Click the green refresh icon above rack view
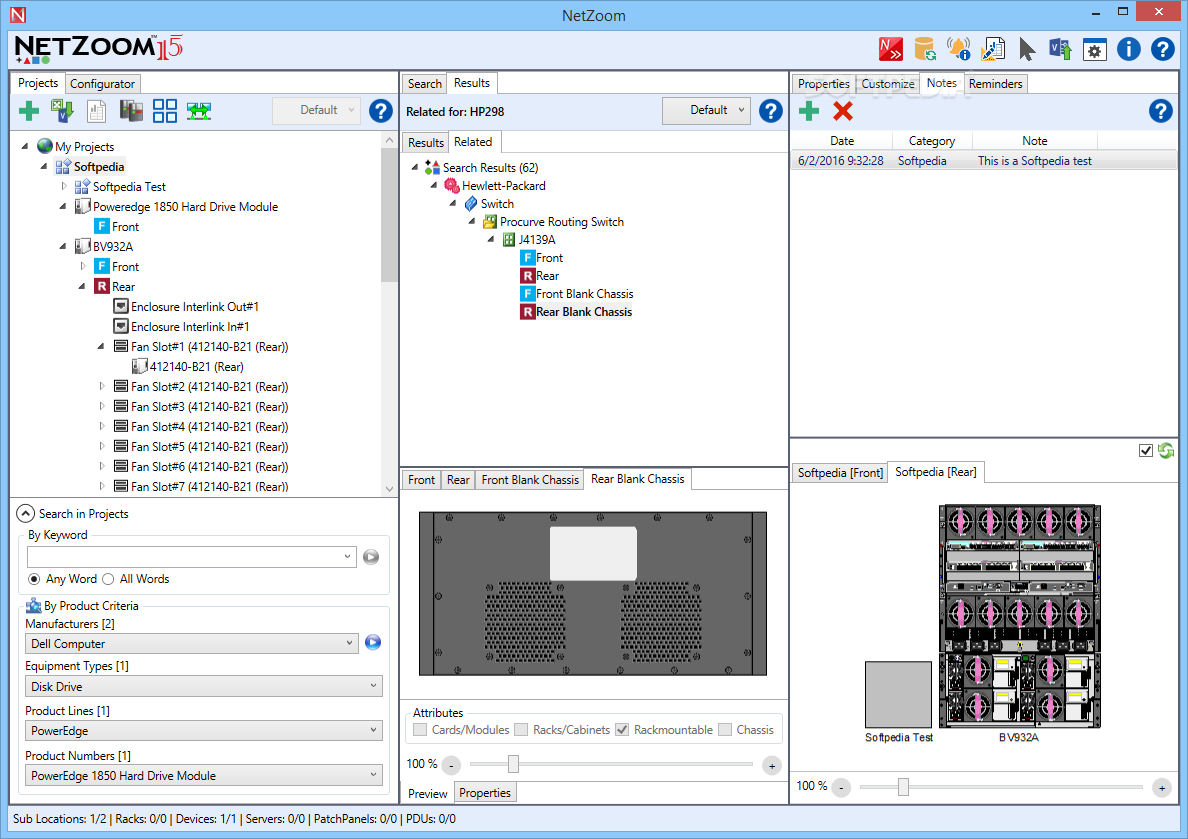Screen dimensions: 1188x839 tap(1166, 451)
